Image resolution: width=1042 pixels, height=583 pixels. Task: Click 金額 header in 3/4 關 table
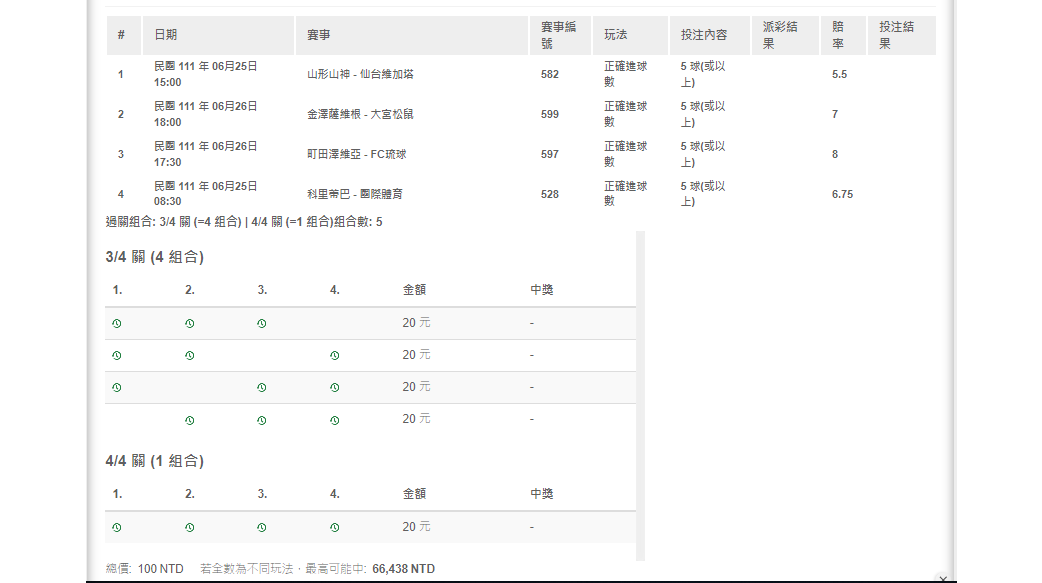coord(414,290)
